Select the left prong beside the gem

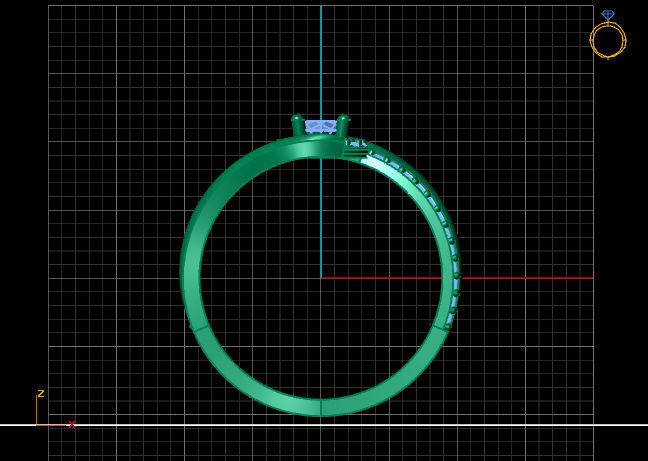(x=297, y=125)
